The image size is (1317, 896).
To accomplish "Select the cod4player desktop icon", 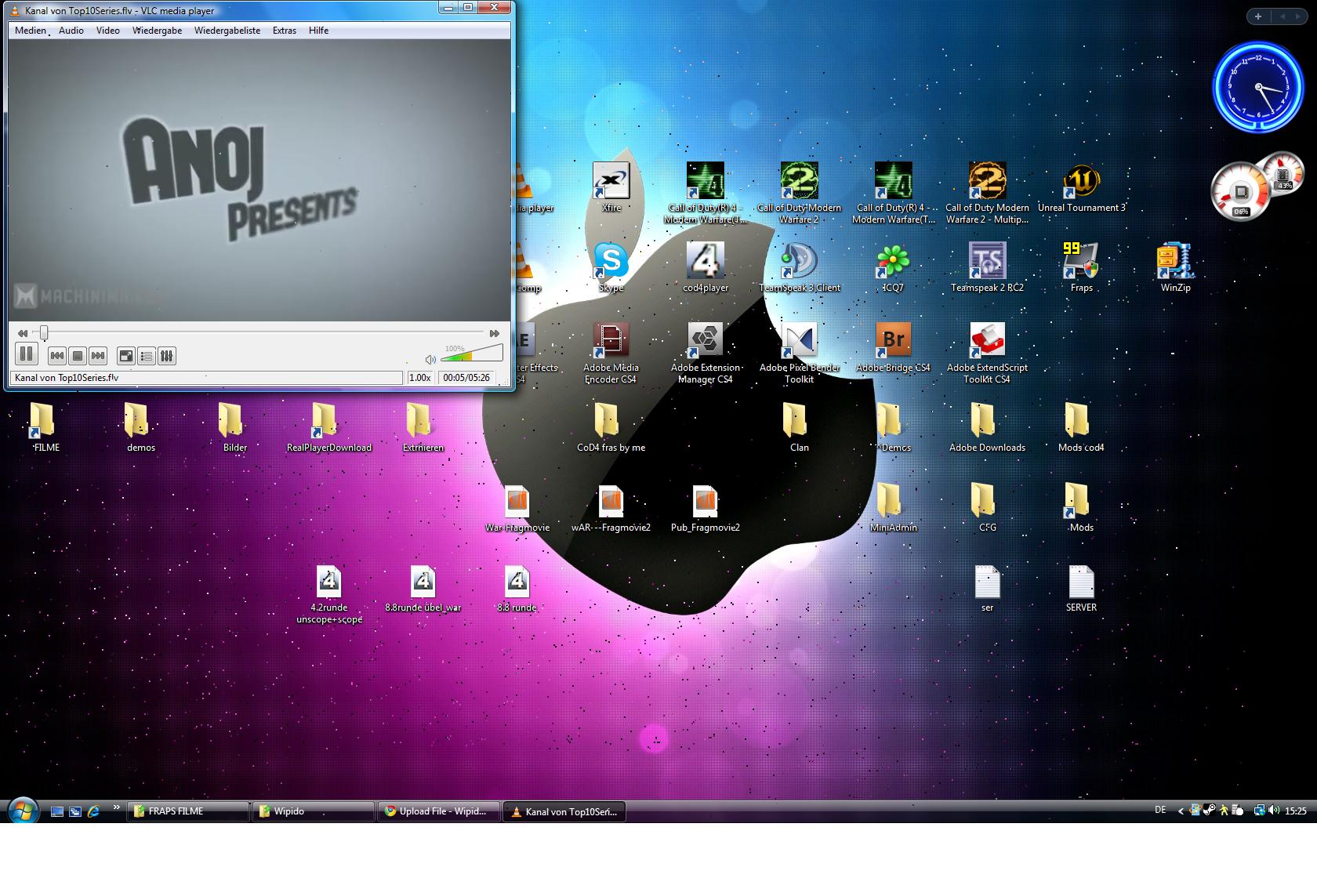I will coord(706,267).
